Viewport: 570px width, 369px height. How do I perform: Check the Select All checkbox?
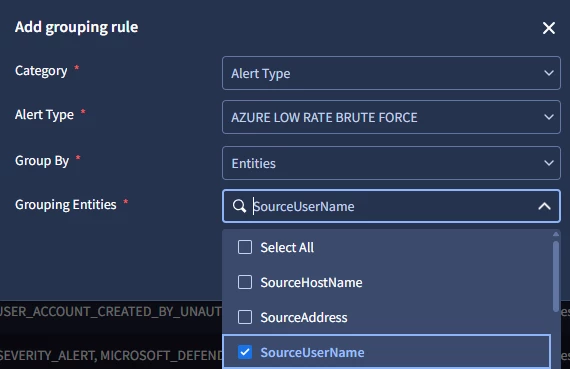pyautogui.click(x=245, y=247)
